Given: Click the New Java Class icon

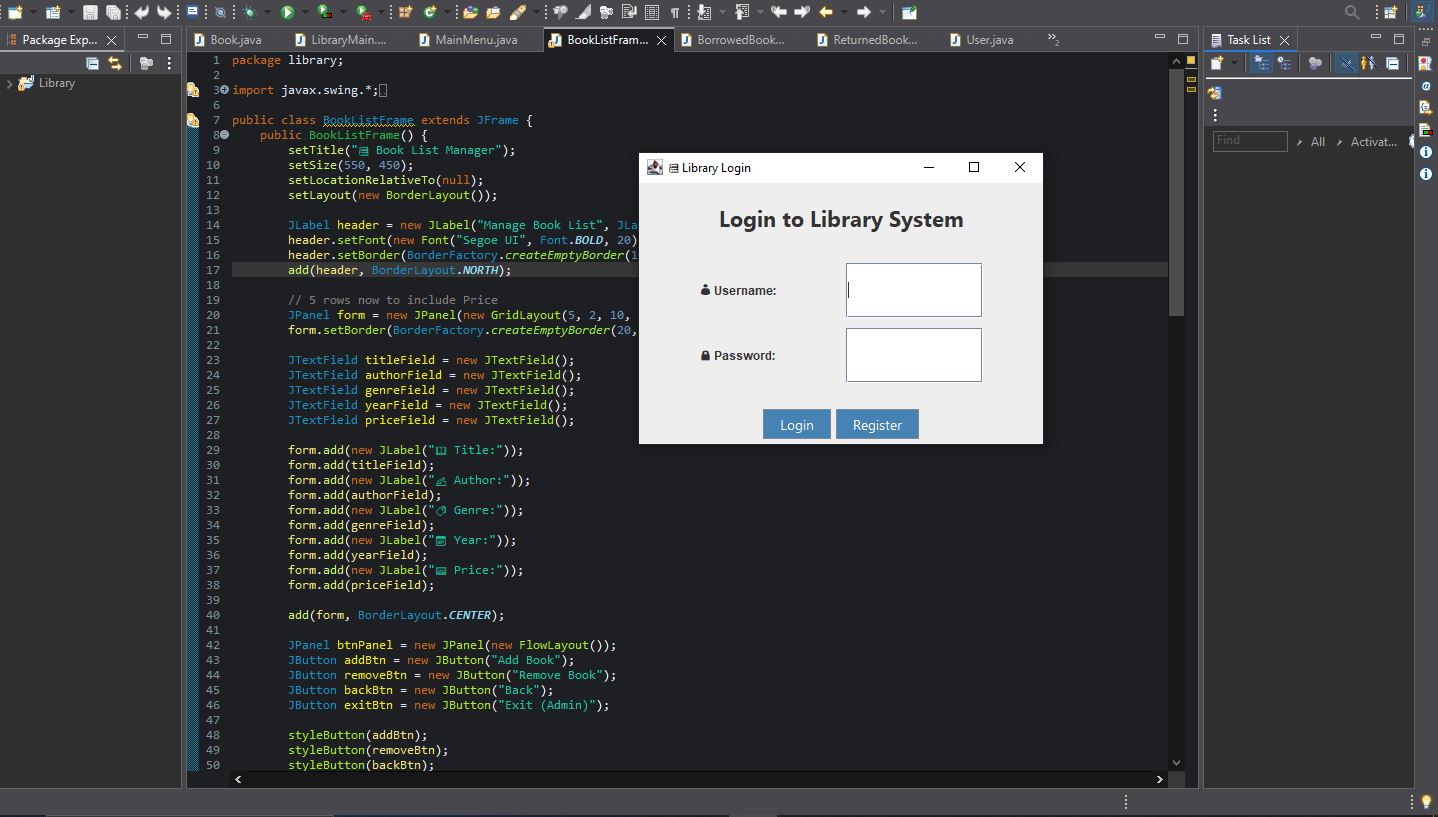Looking at the screenshot, I should point(430,12).
